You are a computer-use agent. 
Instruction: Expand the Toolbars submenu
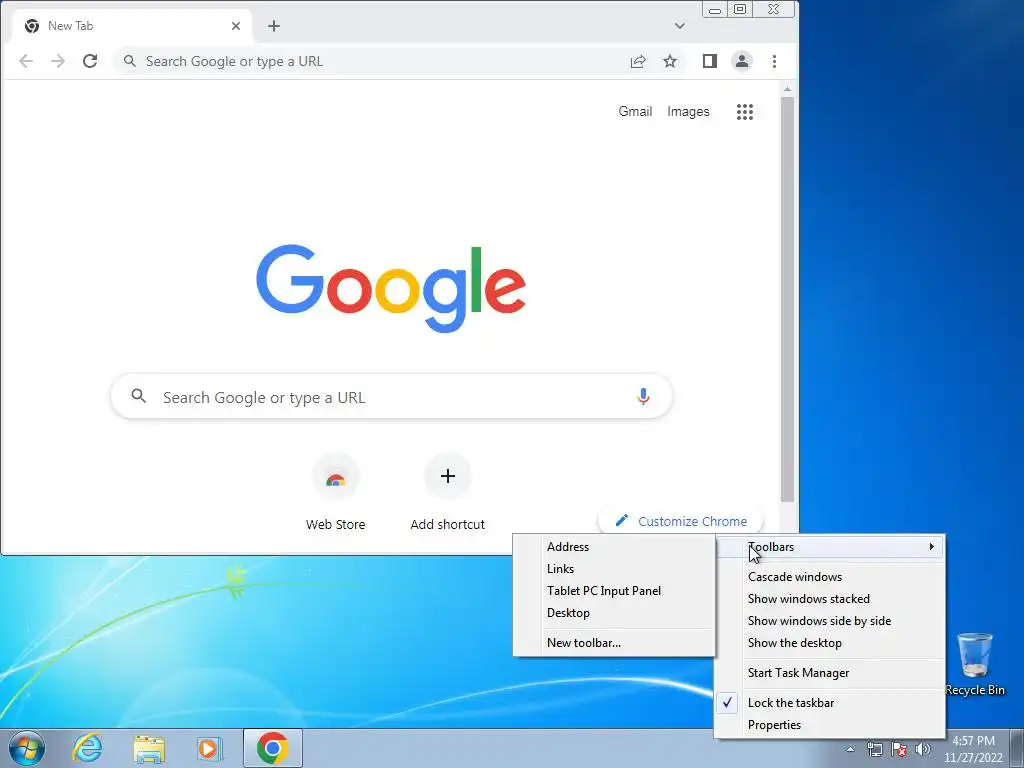[x=830, y=547]
